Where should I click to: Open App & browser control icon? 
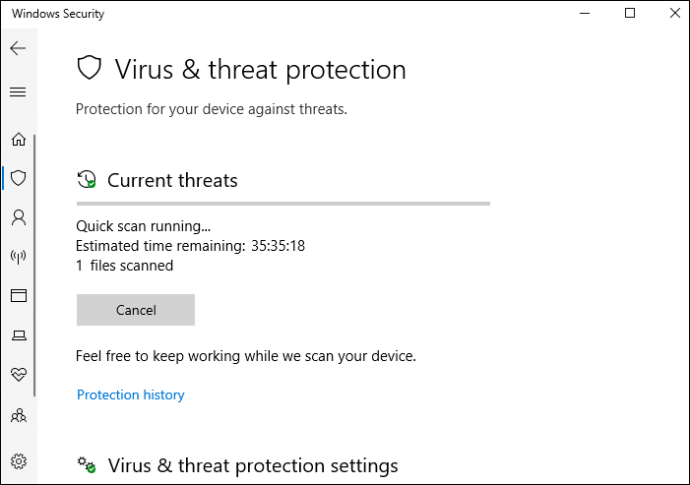tap(18, 295)
